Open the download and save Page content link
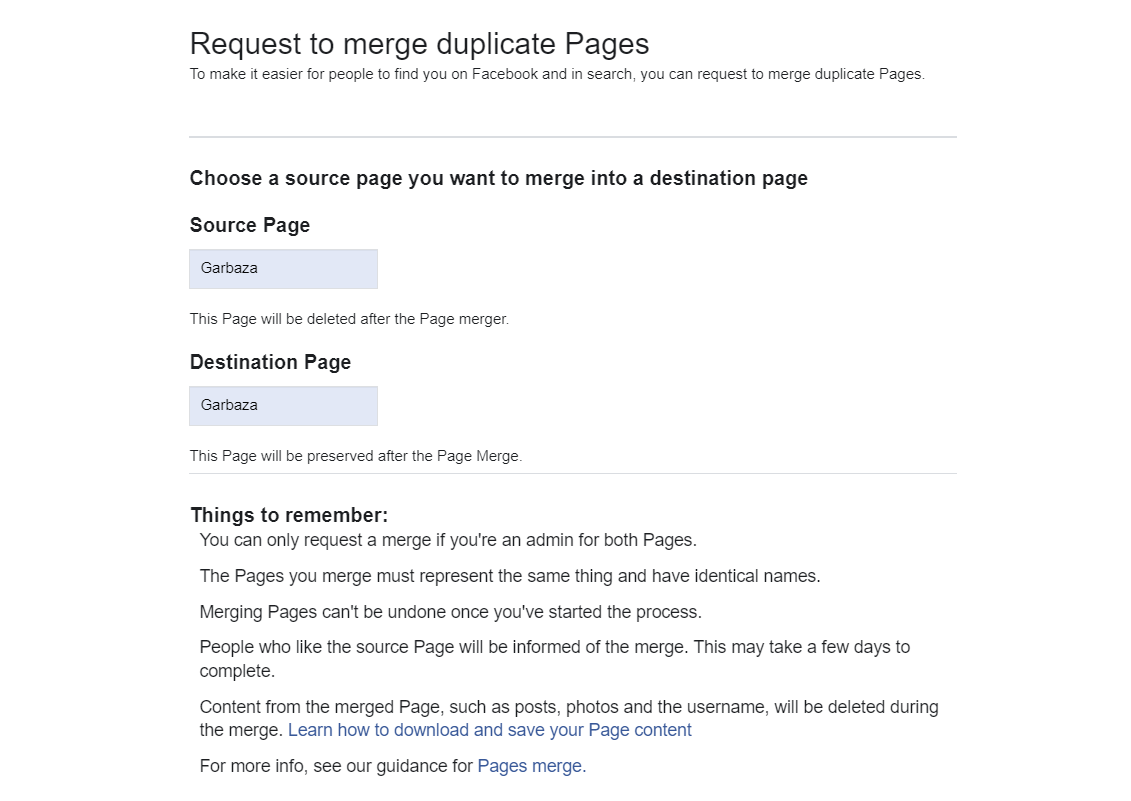The image size is (1131, 801). (489, 730)
